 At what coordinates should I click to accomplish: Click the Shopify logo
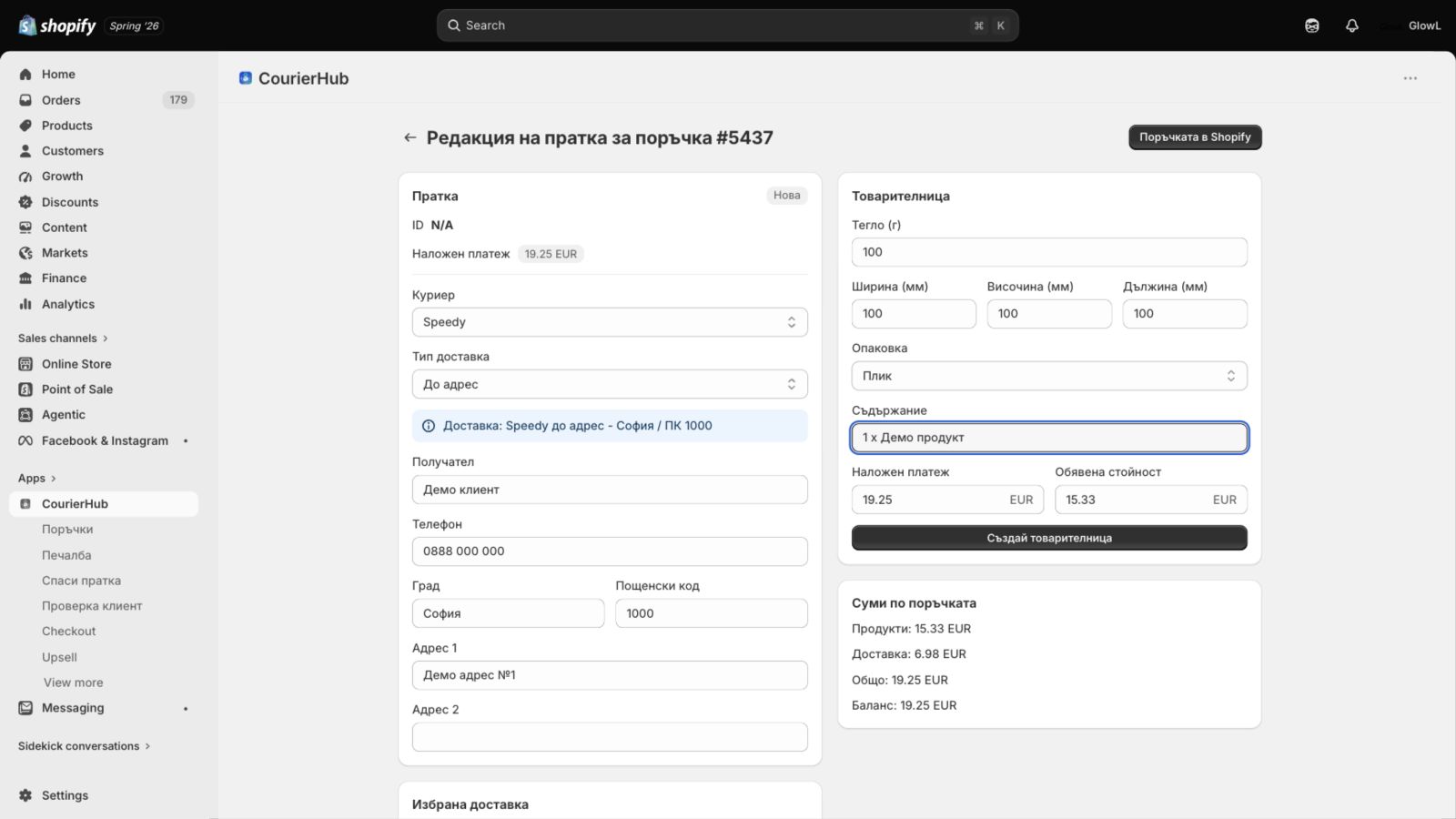point(57,25)
